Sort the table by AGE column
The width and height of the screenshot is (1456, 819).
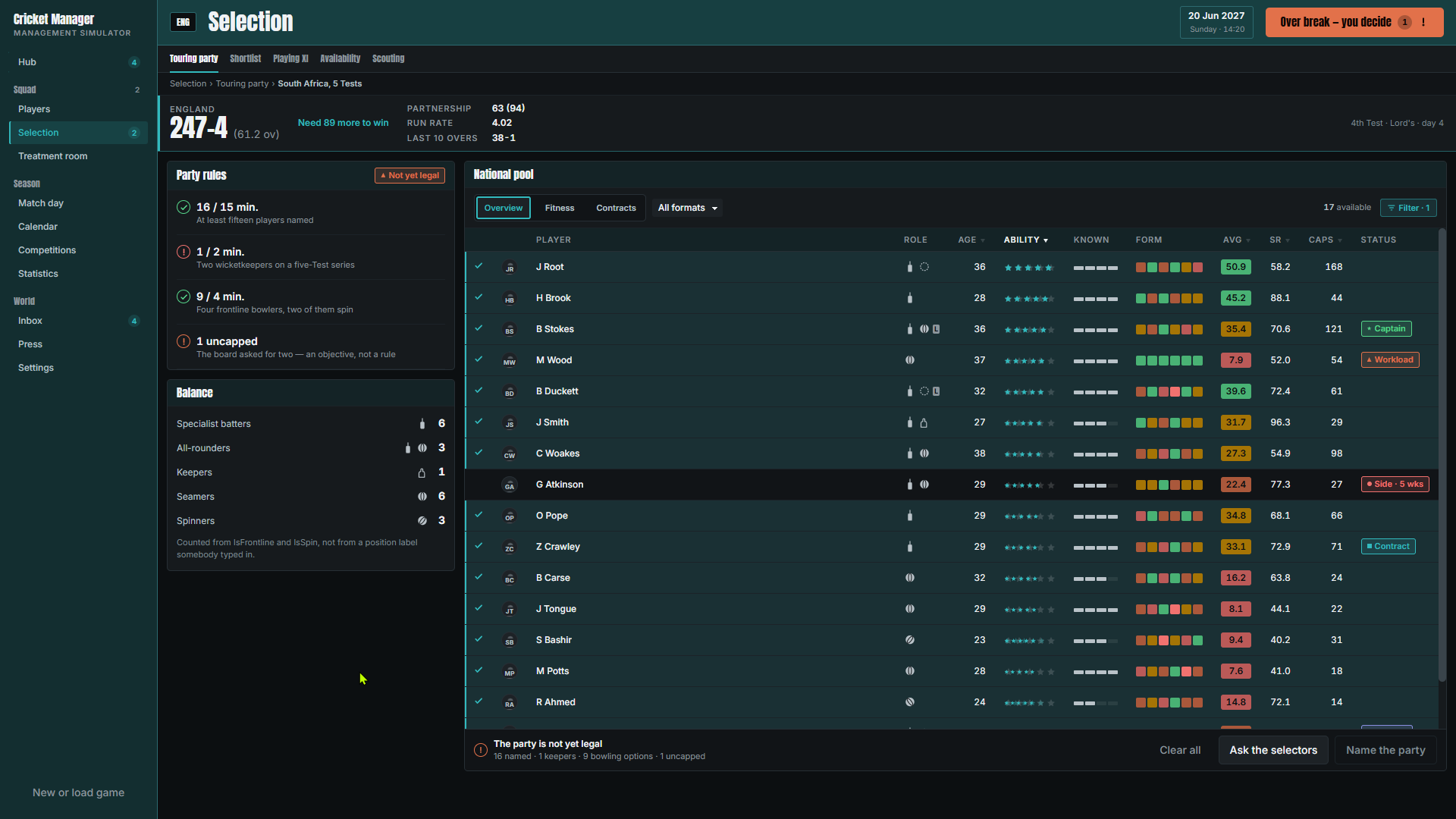coord(971,240)
